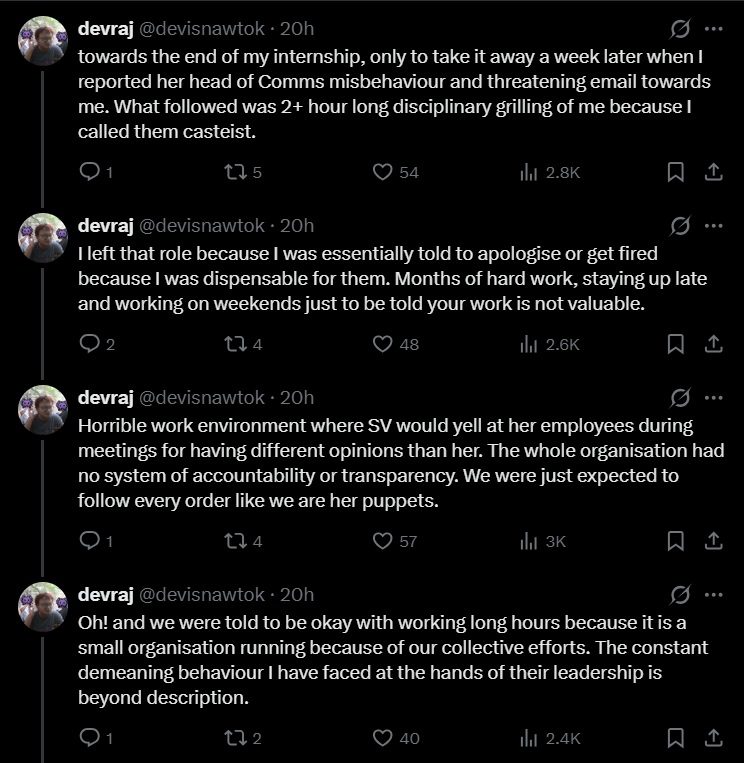
Task: Like the tweet with 54 likes
Action: pyautogui.click(x=395, y=172)
